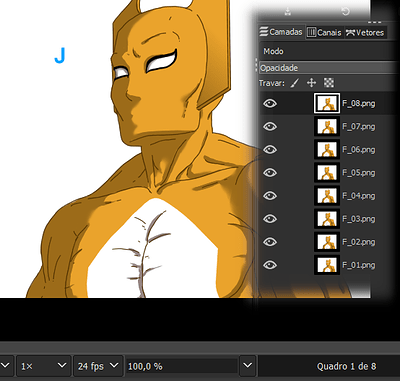Open the Canais tab
Viewport: 400px width, 381px height.
(324, 32)
